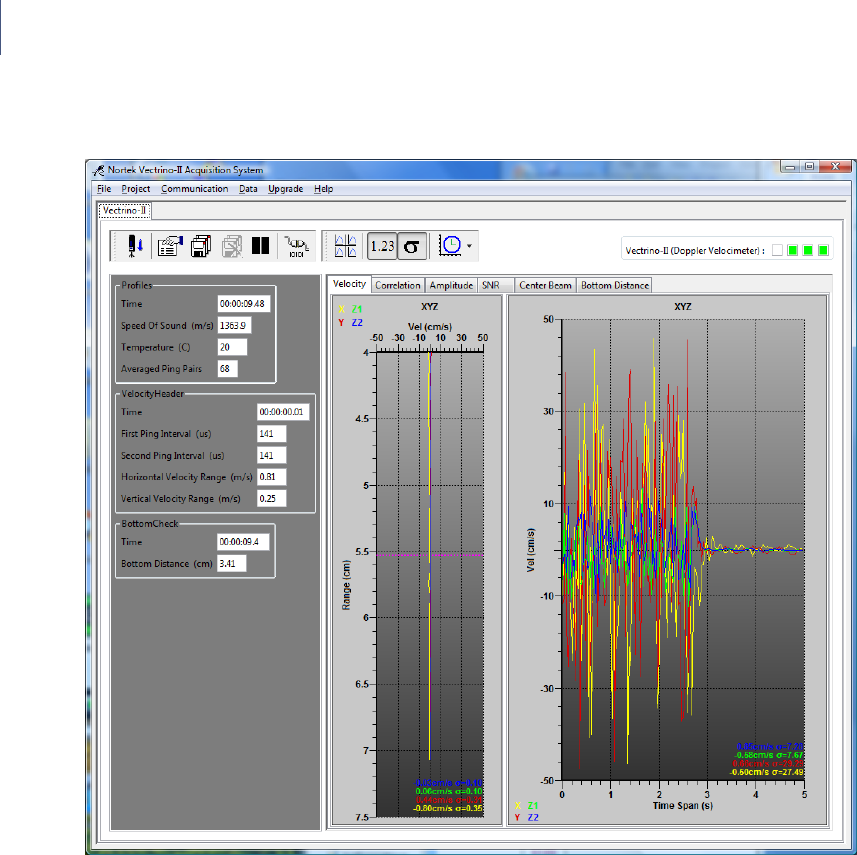Toggle the 1.23 numeric values display
Screen dimensions: 857x855
[x=381, y=246]
